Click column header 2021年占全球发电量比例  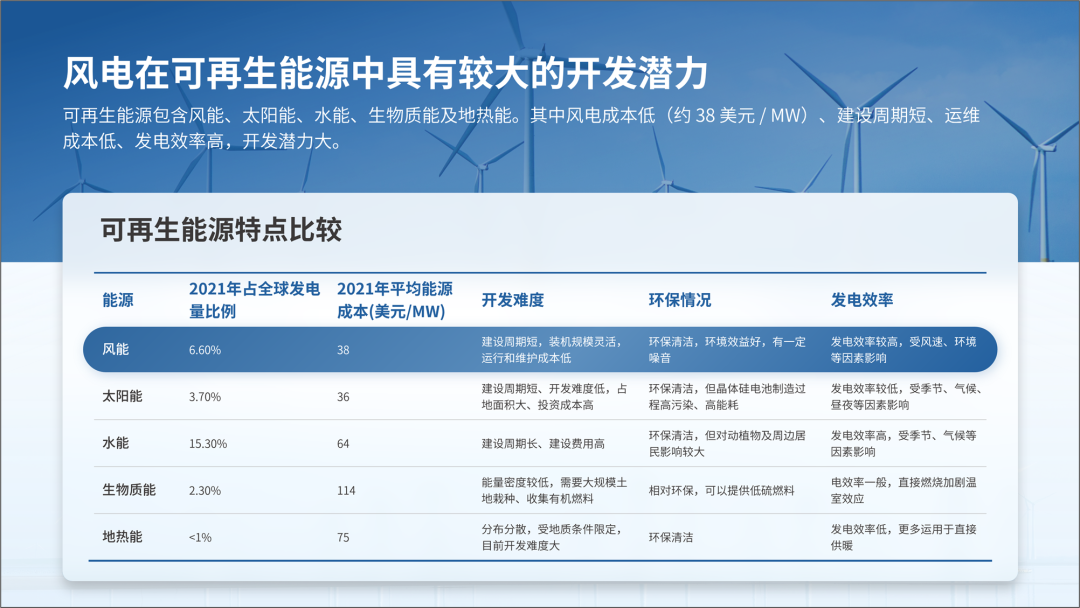pyautogui.click(x=254, y=300)
